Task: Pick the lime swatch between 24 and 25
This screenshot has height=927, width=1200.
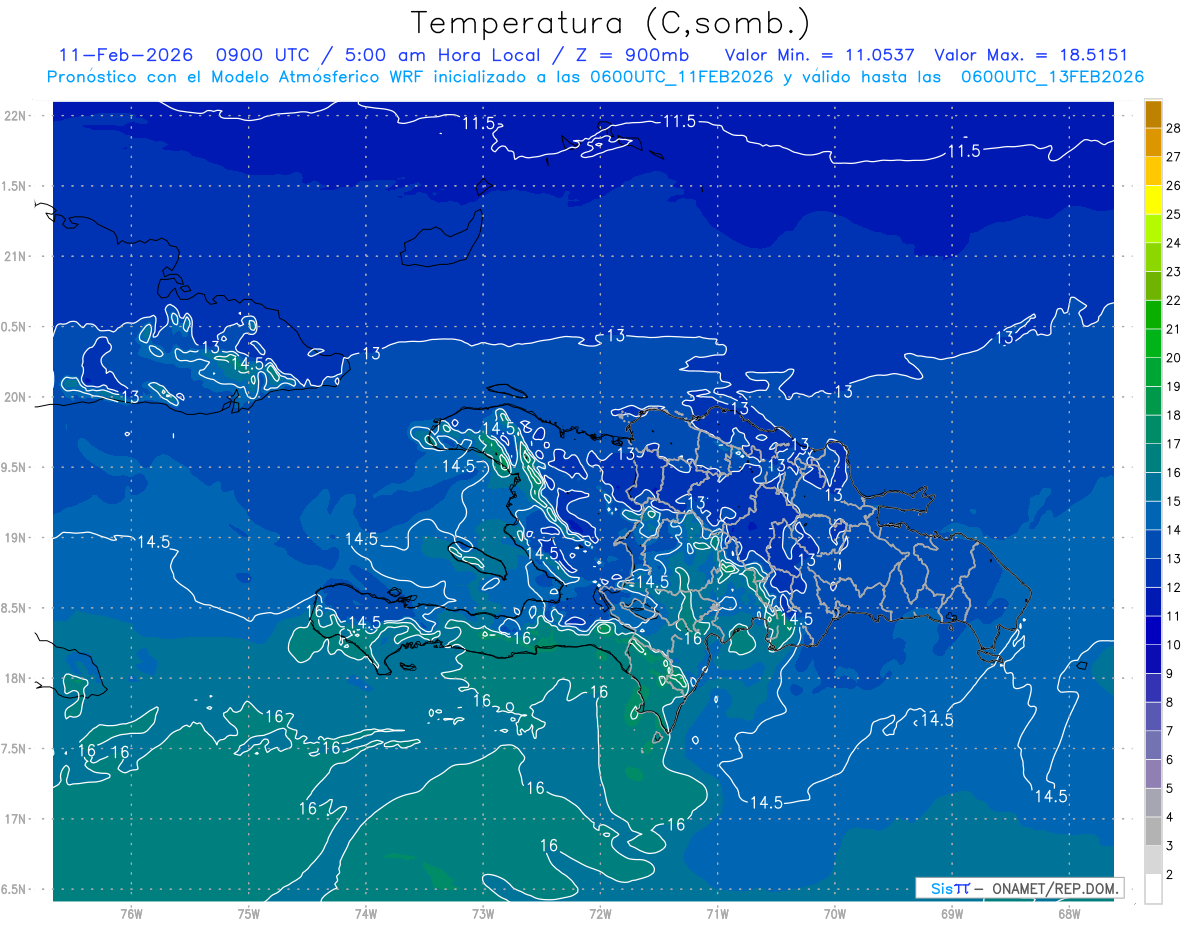Action: [x=1153, y=229]
